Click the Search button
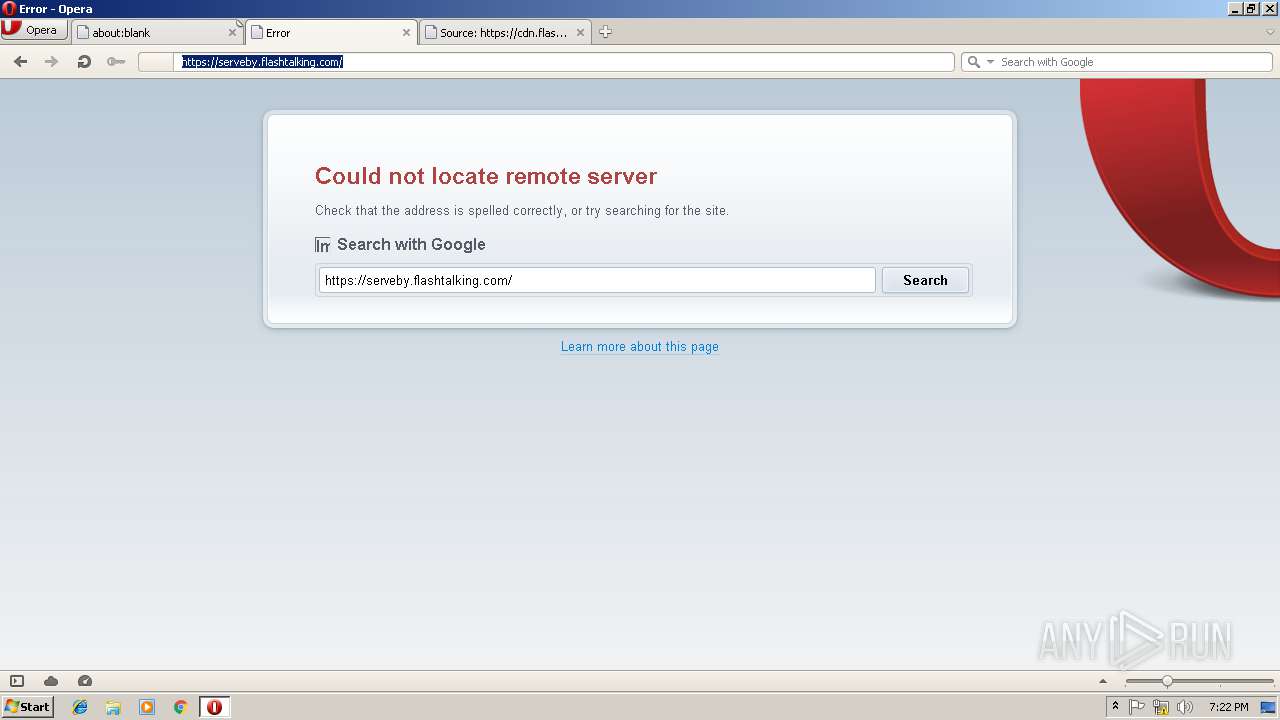This screenshot has width=1280, height=720. (925, 280)
